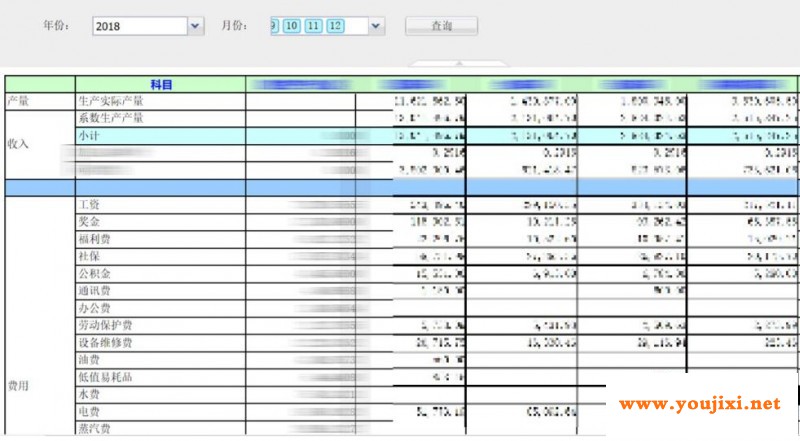Select month tag 10
Viewport: 800px width, 441px height.
[291, 26]
